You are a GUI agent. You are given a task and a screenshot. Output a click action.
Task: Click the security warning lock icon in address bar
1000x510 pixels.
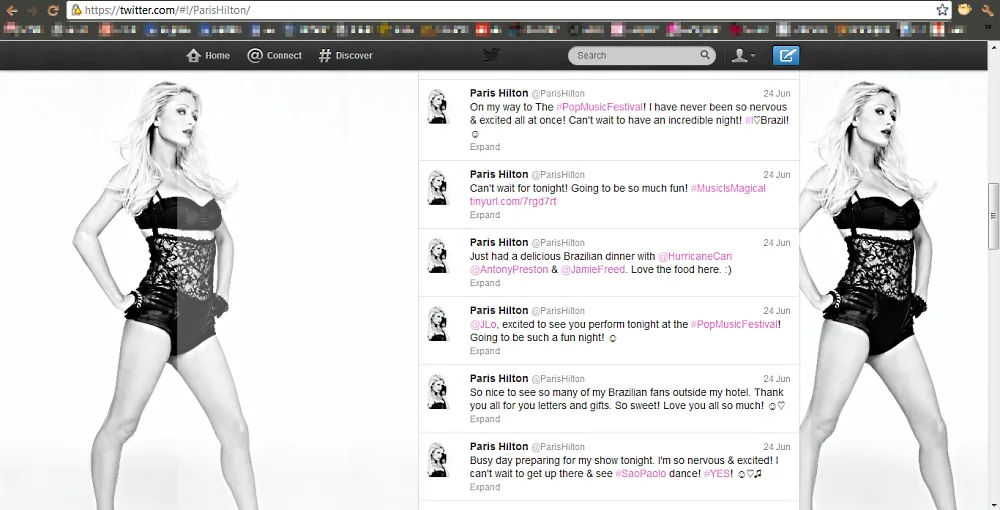(x=77, y=10)
